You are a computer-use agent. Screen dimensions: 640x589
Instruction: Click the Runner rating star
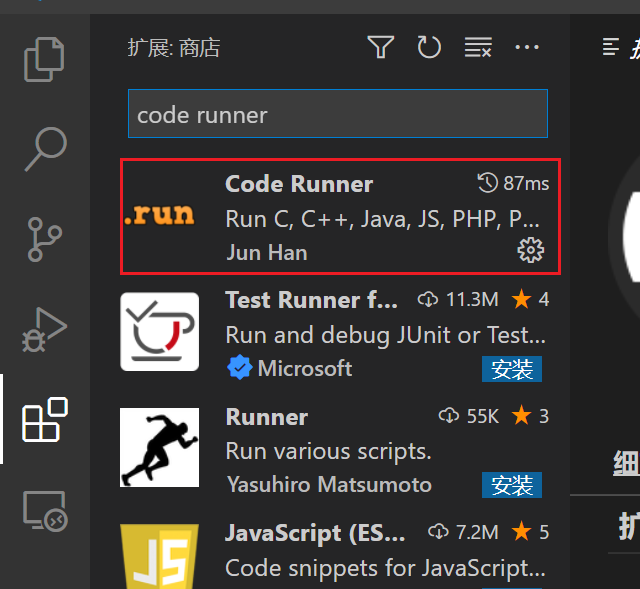(x=521, y=416)
